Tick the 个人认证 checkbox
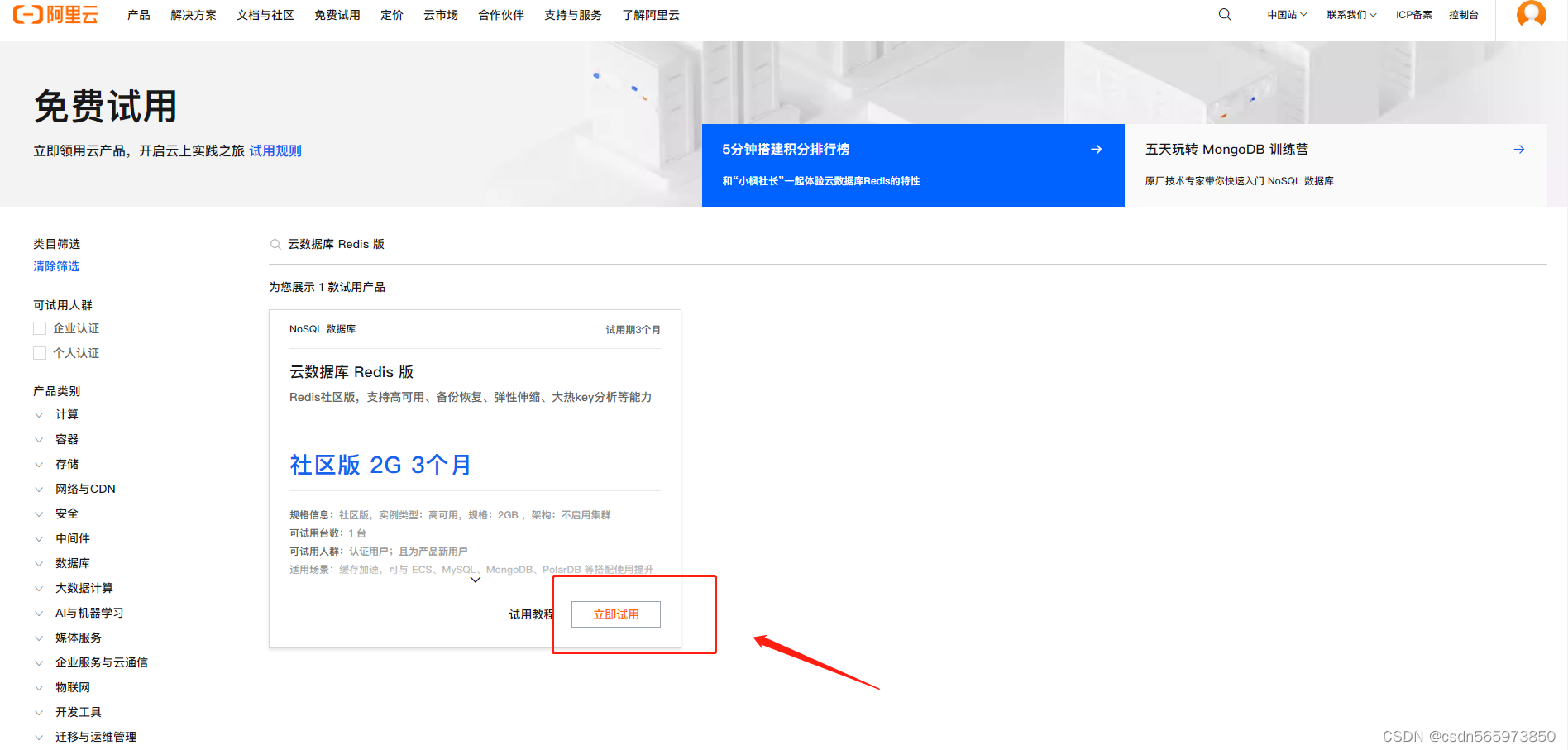The width and height of the screenshot is (1568, 750). (40, 353)
